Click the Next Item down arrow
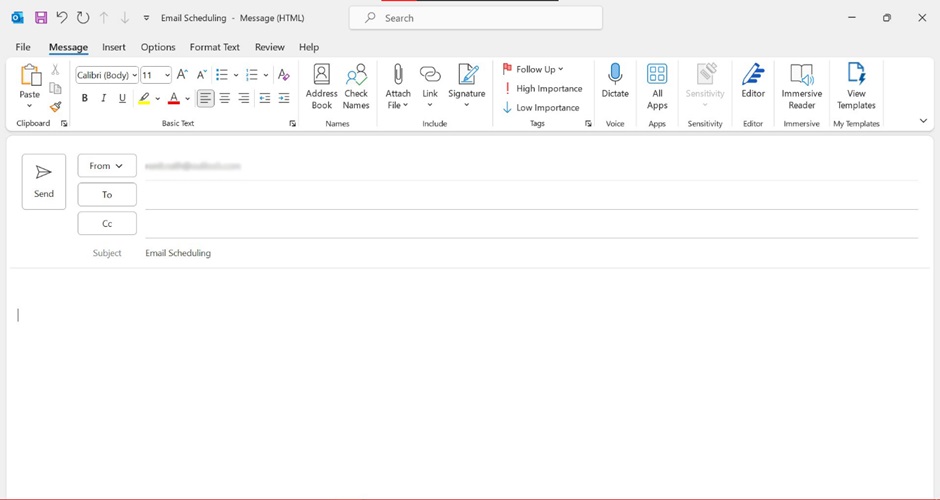The width and height of the screenshot is (940, 500). [x=125, y=18]
